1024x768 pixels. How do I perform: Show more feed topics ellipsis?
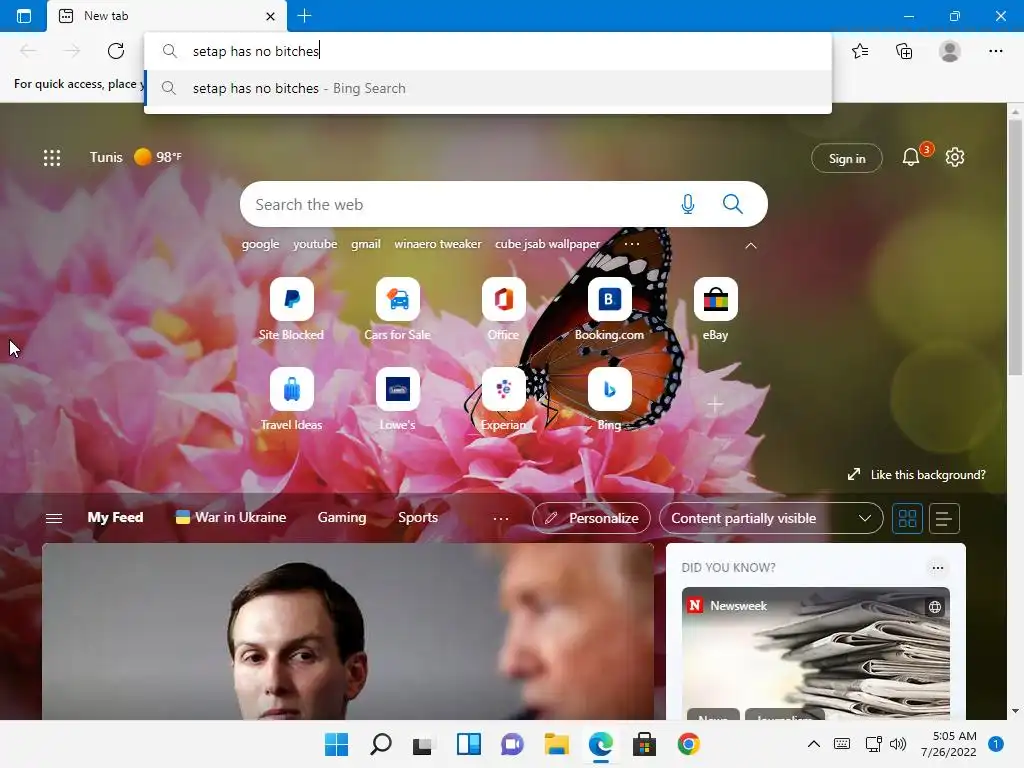click(501, 519)
